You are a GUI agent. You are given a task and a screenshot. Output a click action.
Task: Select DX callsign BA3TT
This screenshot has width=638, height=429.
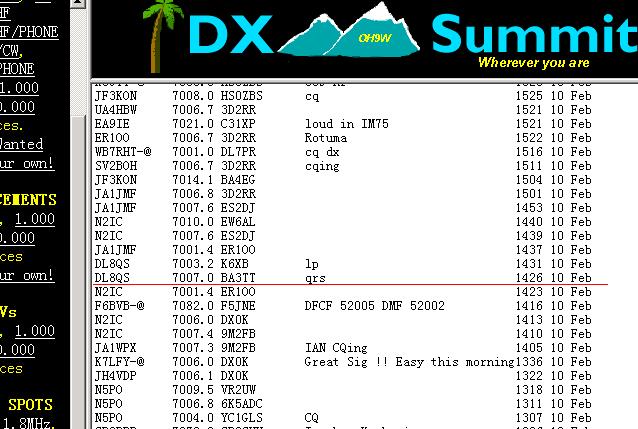coord(238,278)
